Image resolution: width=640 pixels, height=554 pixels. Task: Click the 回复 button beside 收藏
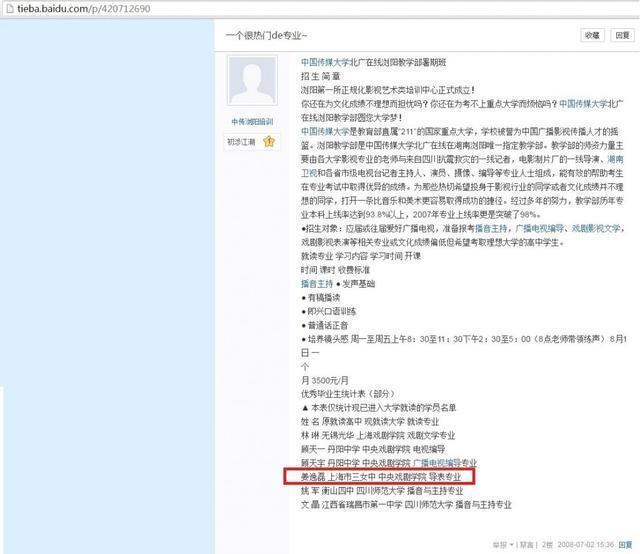(x=622, y=36)
